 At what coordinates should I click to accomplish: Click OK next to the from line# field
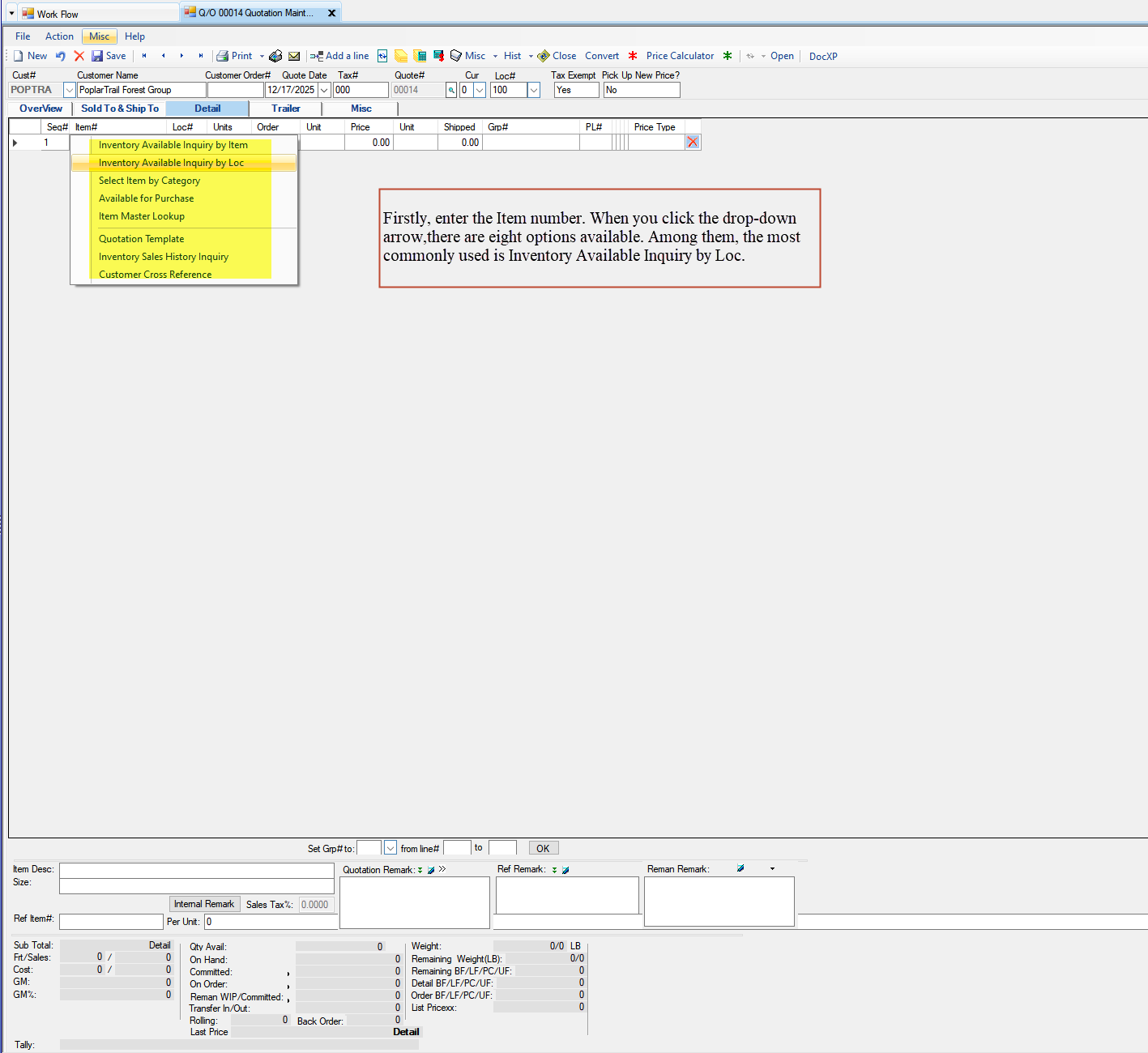click(x=543, y=847)
